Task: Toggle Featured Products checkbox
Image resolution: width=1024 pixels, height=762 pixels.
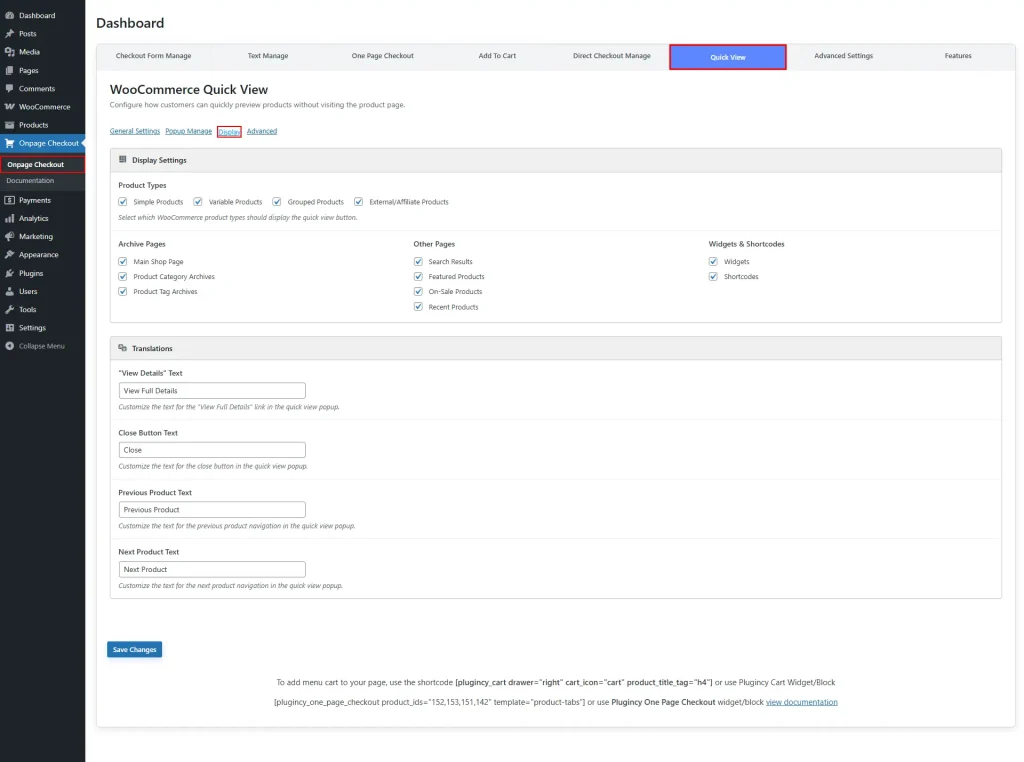Action: [x=418, y=276]
